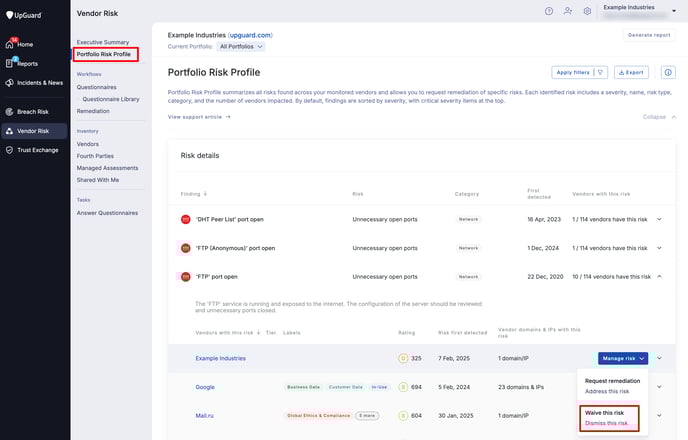Click the Export button

[631, 72]
